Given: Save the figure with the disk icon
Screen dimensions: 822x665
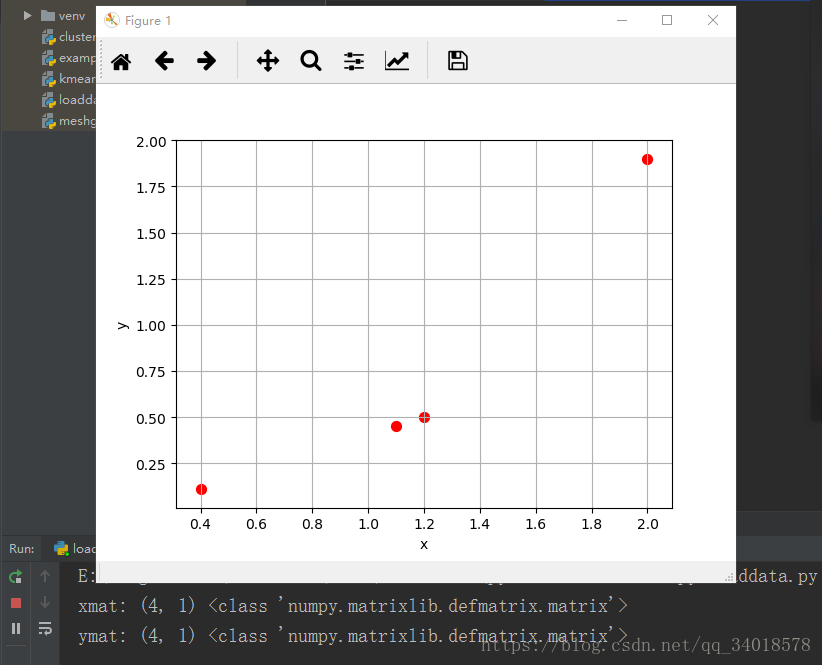Looking at the screenshot, I should [x=458, y=61].
